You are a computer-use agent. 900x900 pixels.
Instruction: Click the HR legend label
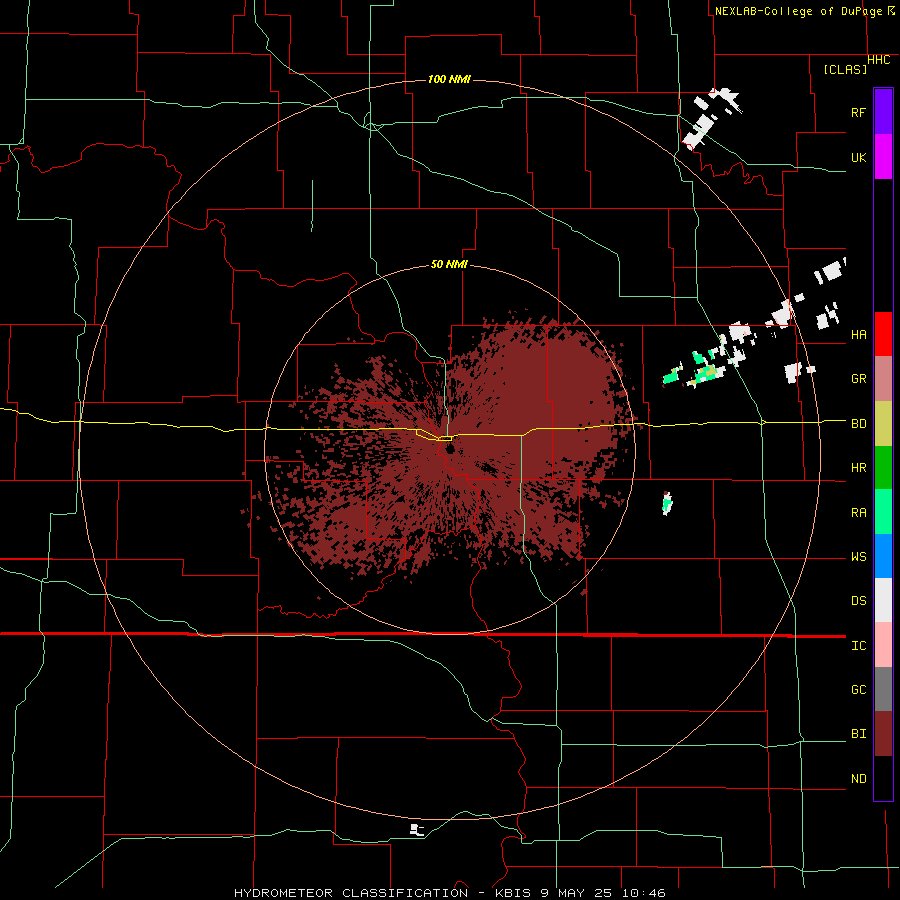click(858, 468)
